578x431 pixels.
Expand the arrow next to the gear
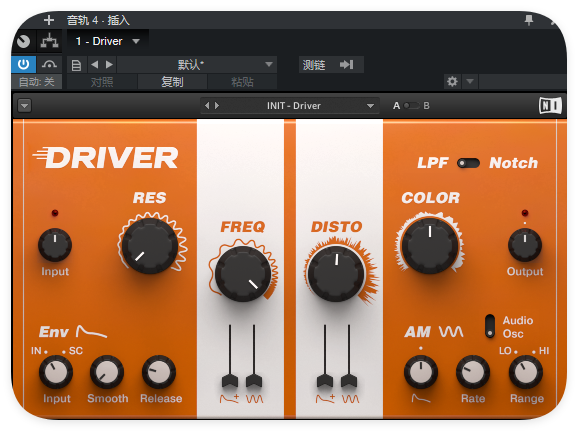470,81
